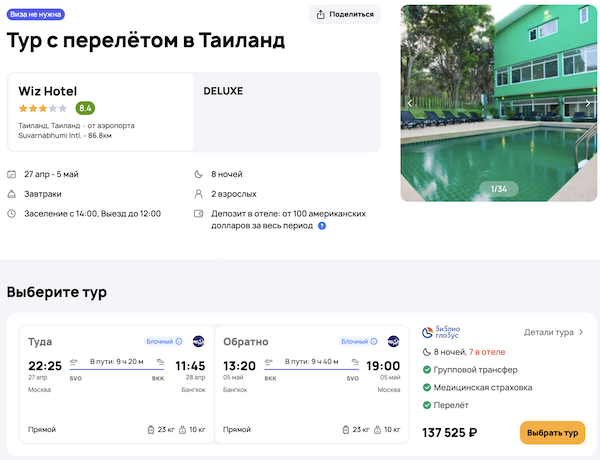Click the info icon next to deposit text

click(322, 226)
